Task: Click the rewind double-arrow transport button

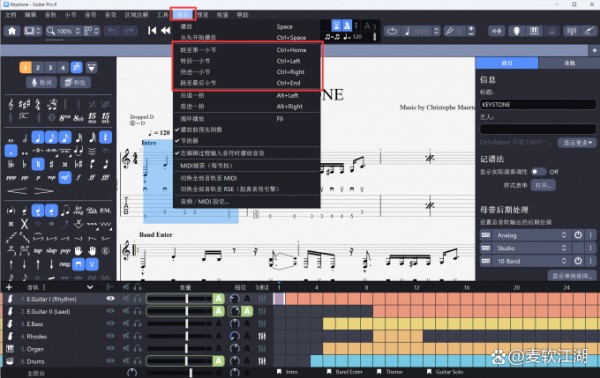Action: coord(165,31)
